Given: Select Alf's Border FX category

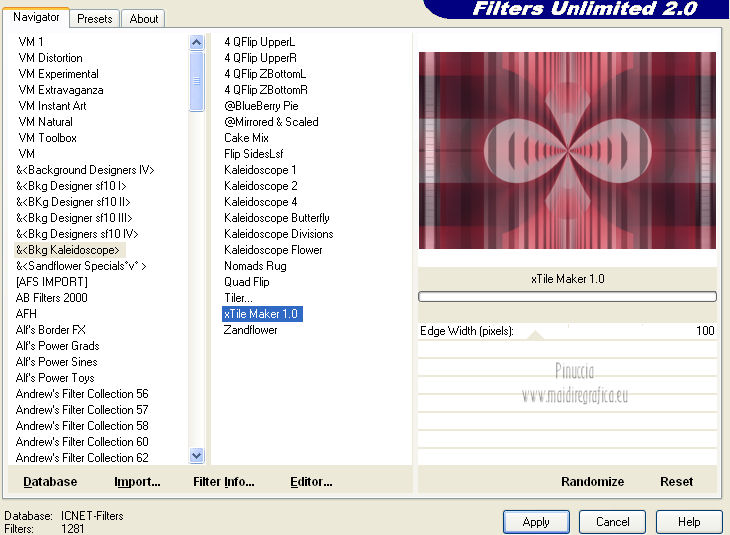Looking at the screenshot, I should (x=51, y=330).
